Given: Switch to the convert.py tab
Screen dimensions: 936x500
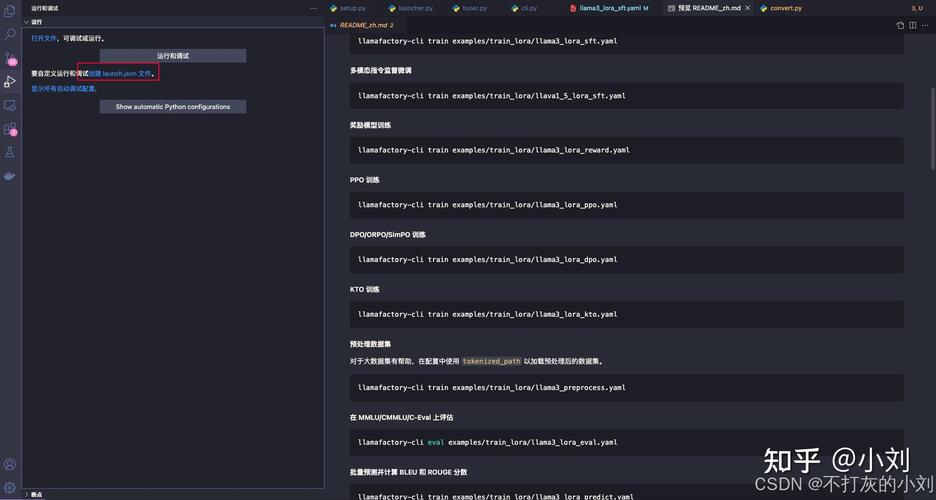Looking at the screenshot, I should pyautogui.click(x=781, y=8).
